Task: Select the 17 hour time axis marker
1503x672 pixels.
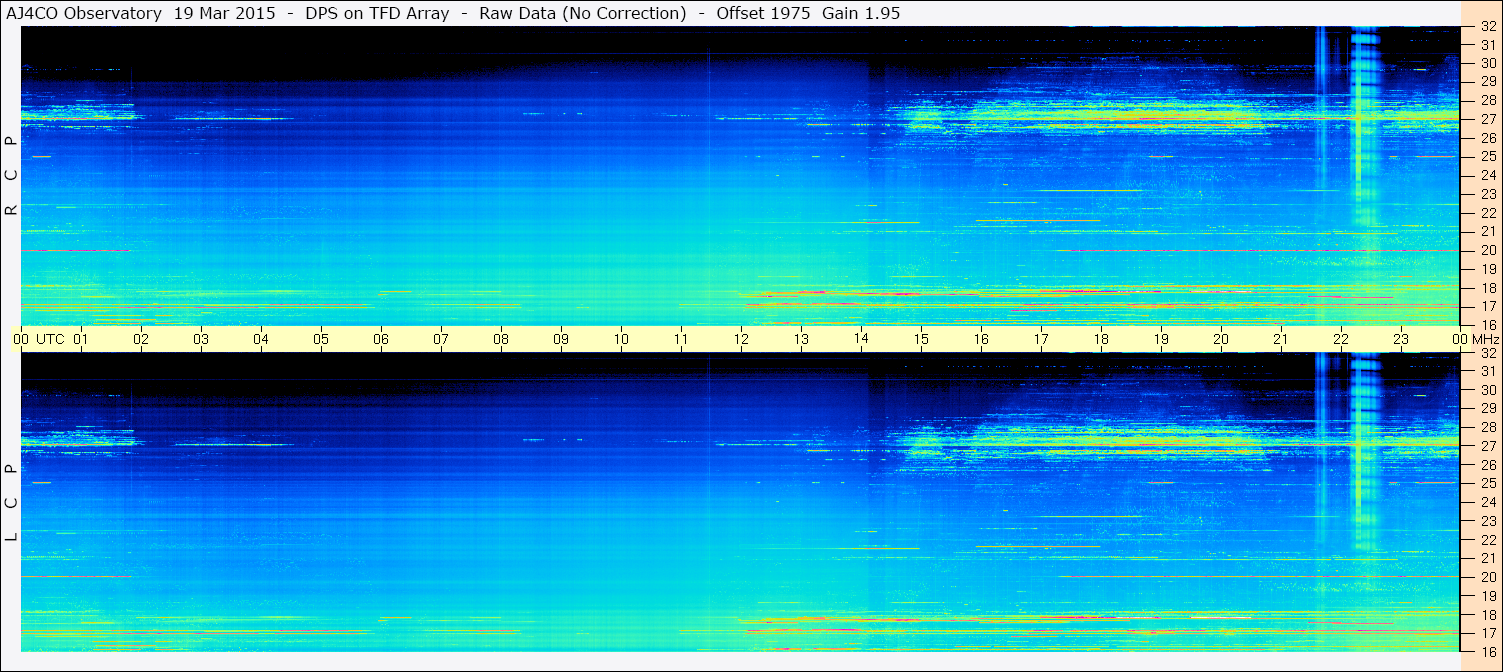Action: tap(1041, 339)
